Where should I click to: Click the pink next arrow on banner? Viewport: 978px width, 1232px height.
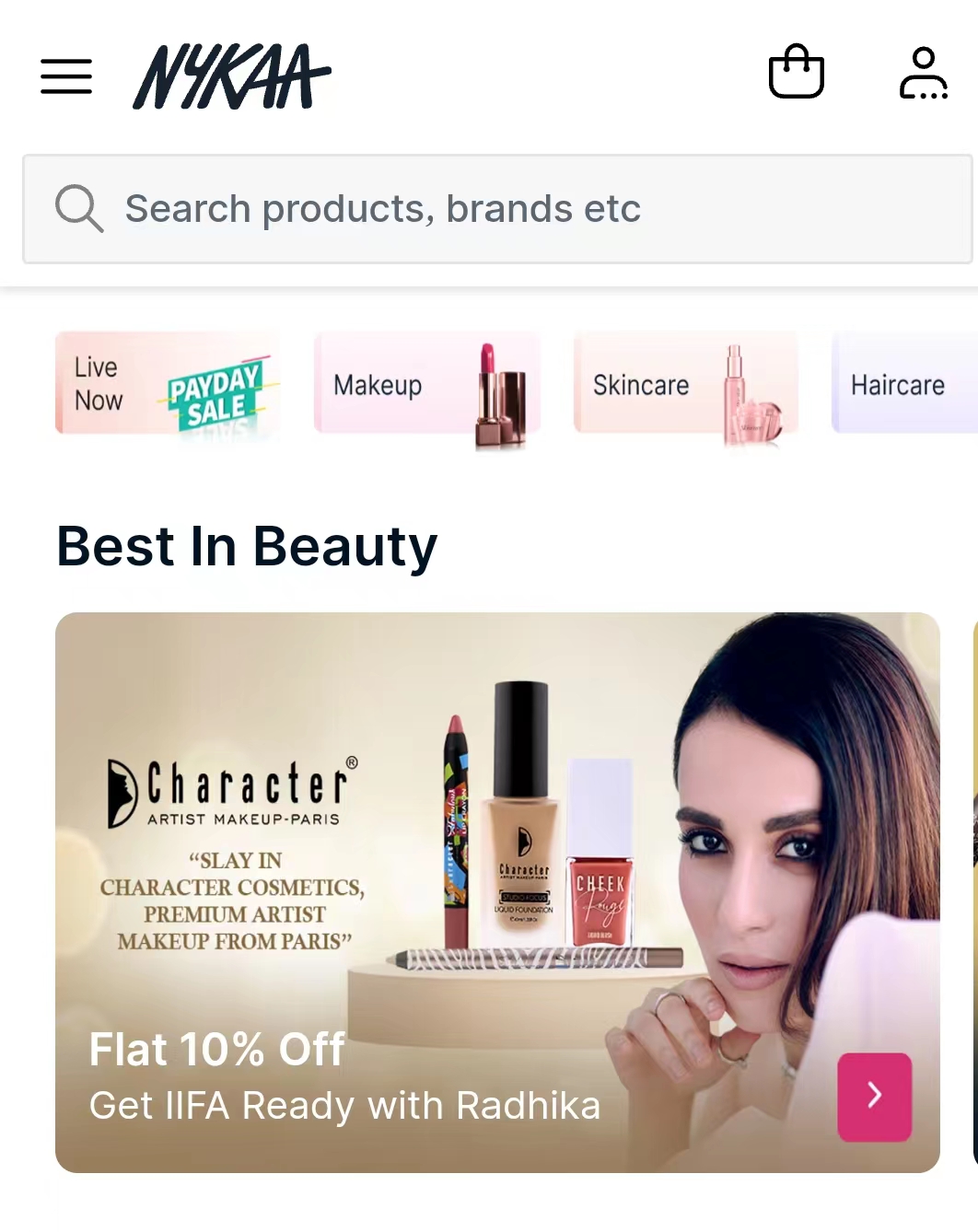click(x=875, y=1097)
